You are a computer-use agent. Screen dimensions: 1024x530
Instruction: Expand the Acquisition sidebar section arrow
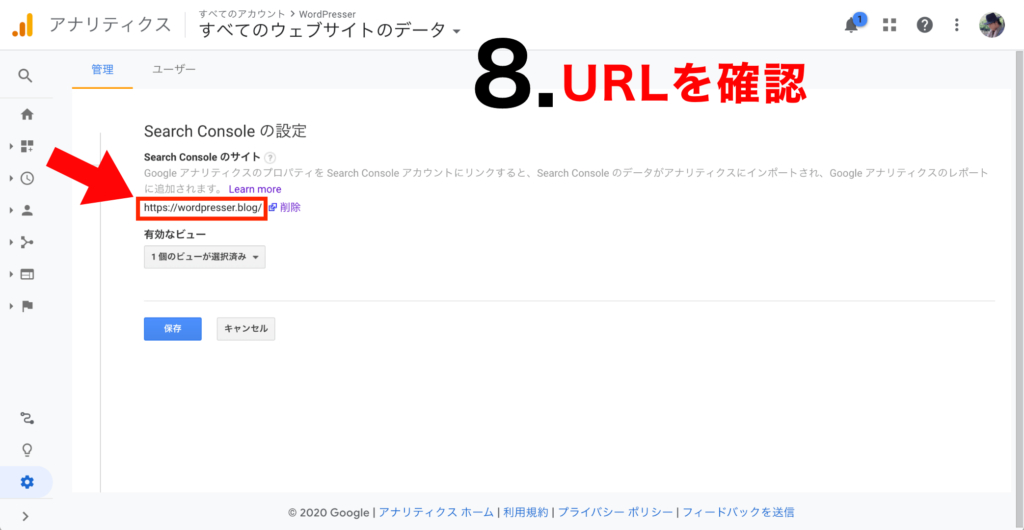pyautogui.click(x=11, y=242)
